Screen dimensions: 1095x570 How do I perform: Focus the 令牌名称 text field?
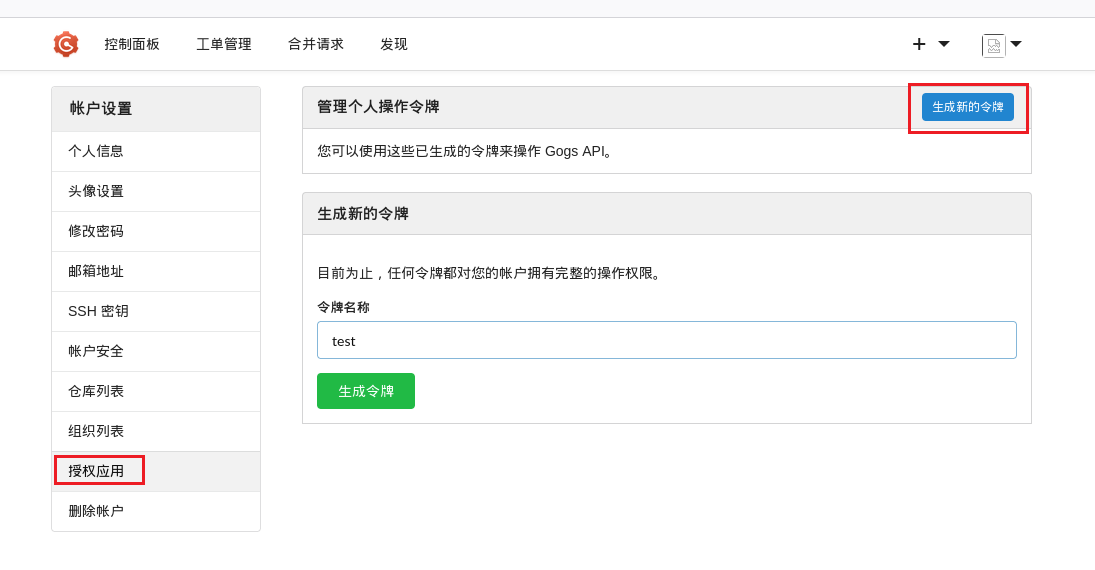click(666, 340)
